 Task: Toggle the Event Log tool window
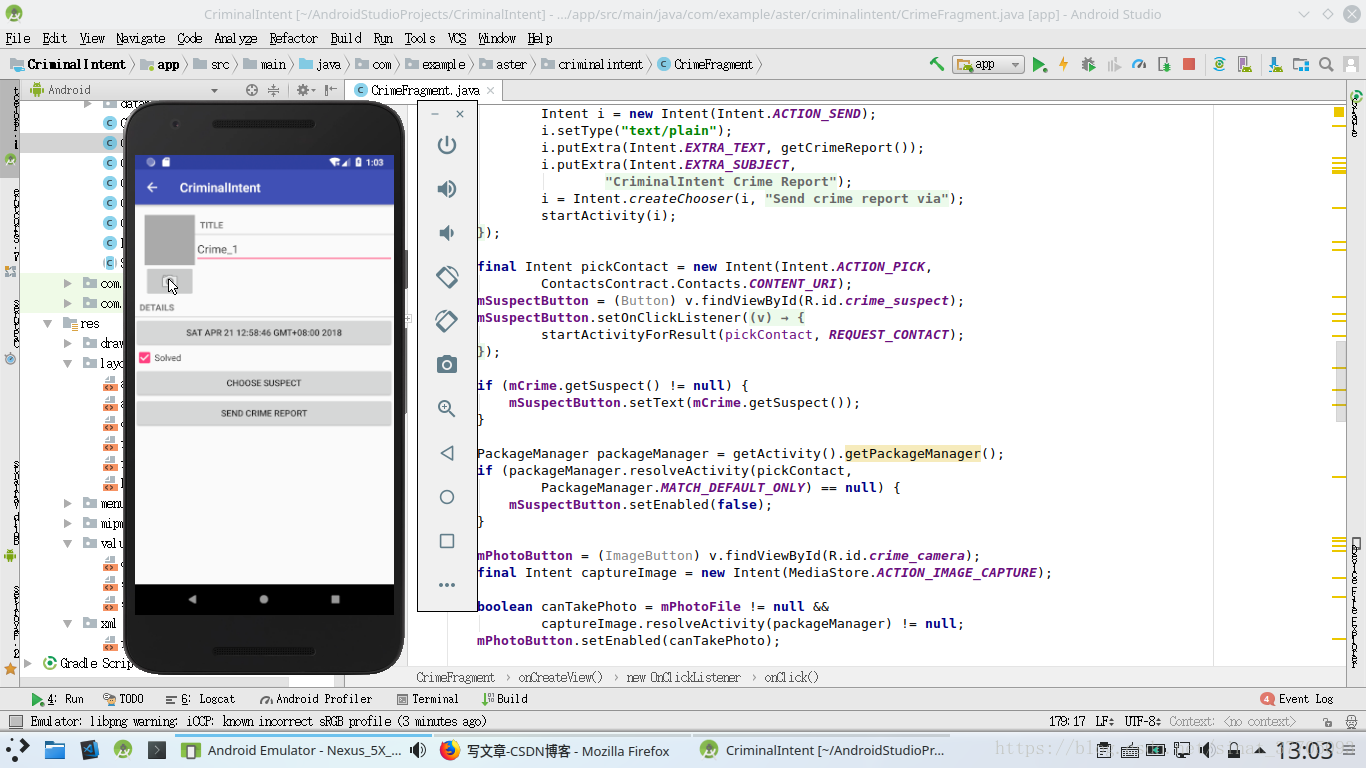coord(1297,699)
